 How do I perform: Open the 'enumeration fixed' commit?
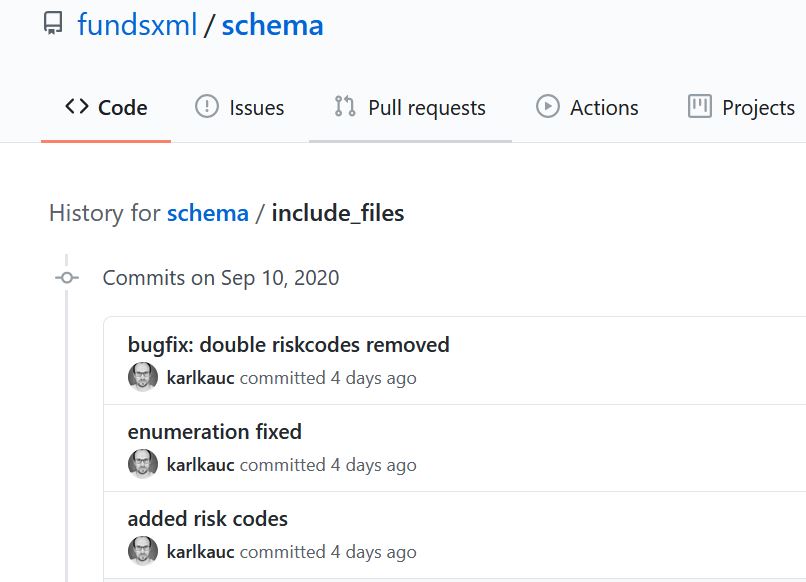pyautogui.click(x=214, y=432)
